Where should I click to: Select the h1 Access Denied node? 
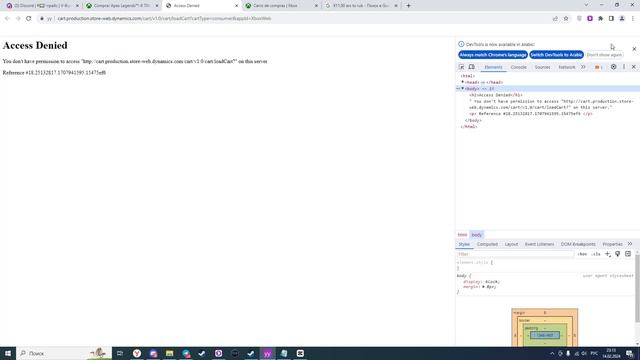coord(496,95)
